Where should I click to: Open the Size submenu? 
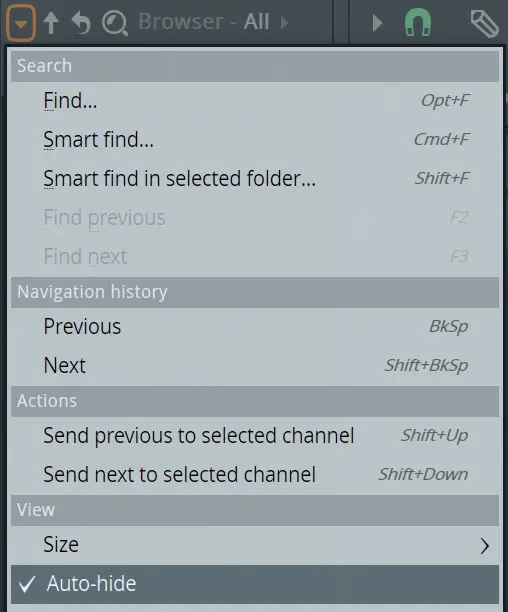pos(255,545)
